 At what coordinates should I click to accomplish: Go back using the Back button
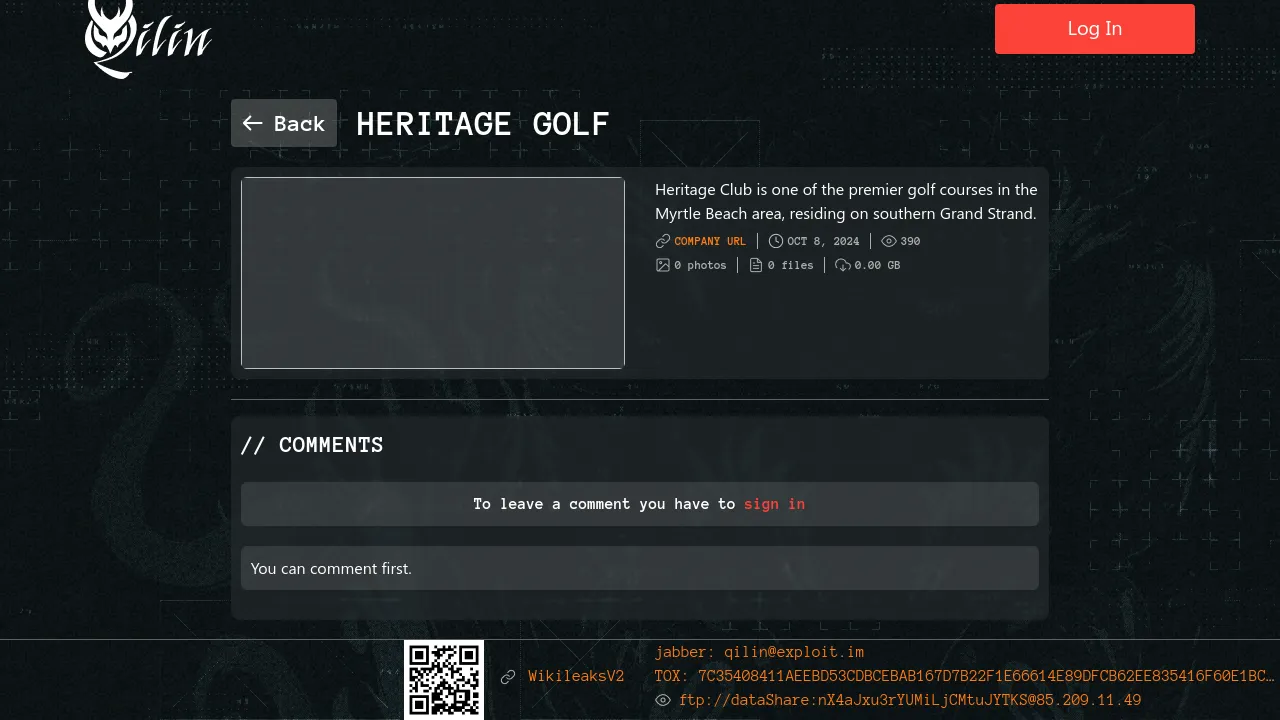[x=284, y=123]
